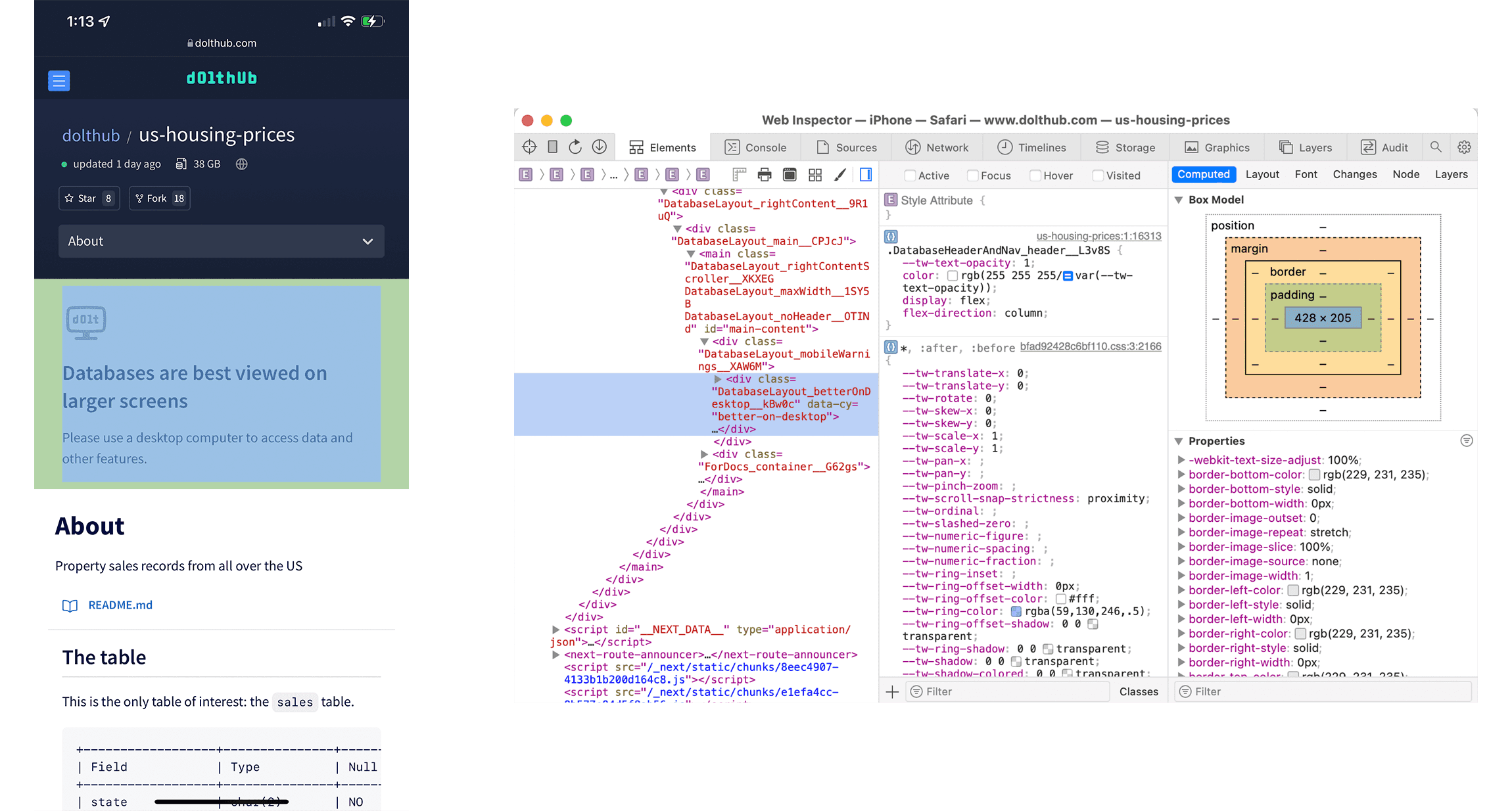Click the border-left-color rgb swatch
The height and width of the screenshot is (811, 1512).
point(1293,591)
